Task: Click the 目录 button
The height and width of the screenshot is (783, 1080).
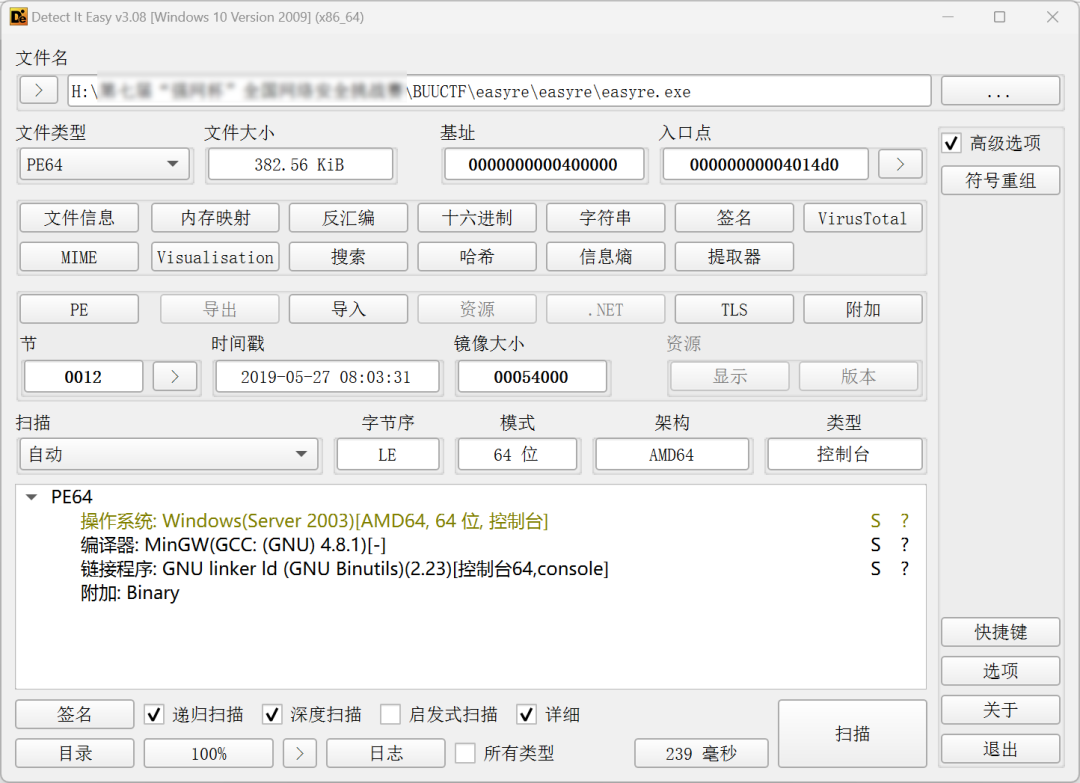Action: click(74, 753)
